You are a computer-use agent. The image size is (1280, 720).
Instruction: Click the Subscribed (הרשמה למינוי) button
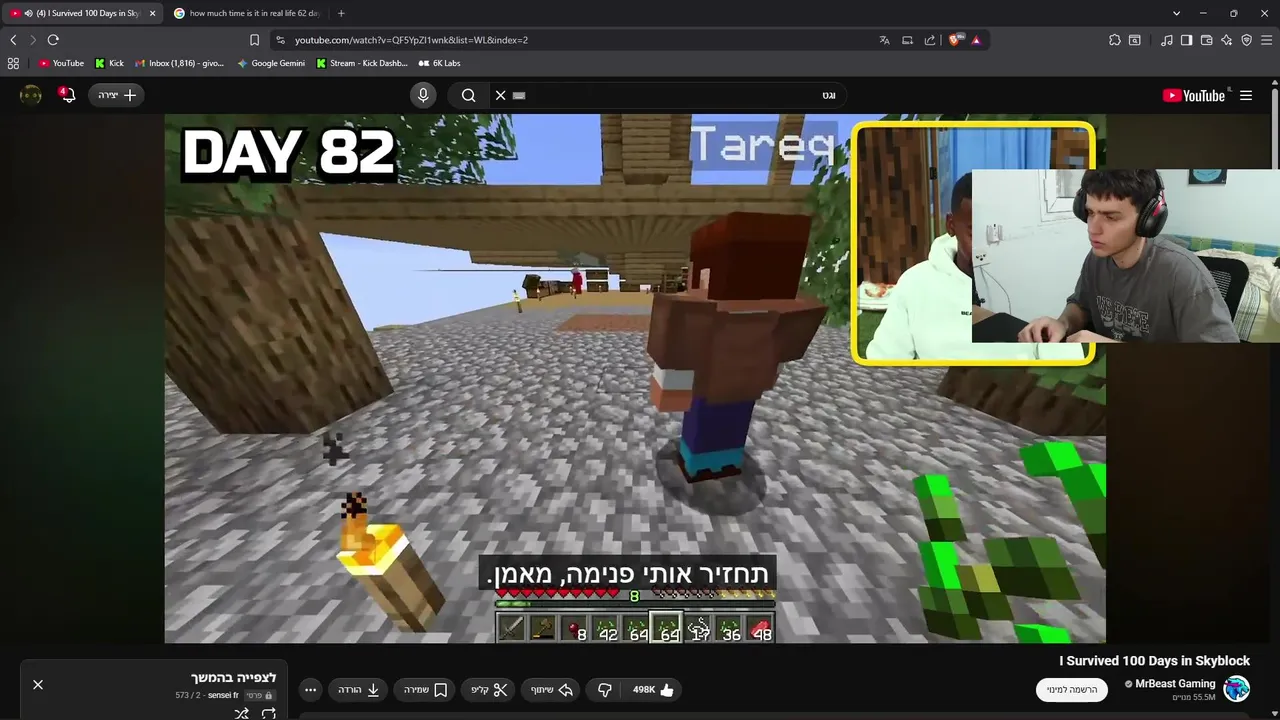click(x=1072, y=690)
